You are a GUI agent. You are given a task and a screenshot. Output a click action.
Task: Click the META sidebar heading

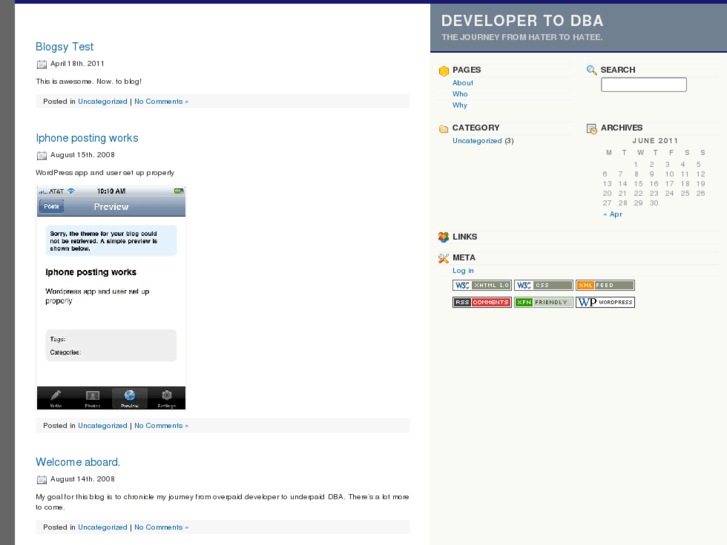click(464, 258)
